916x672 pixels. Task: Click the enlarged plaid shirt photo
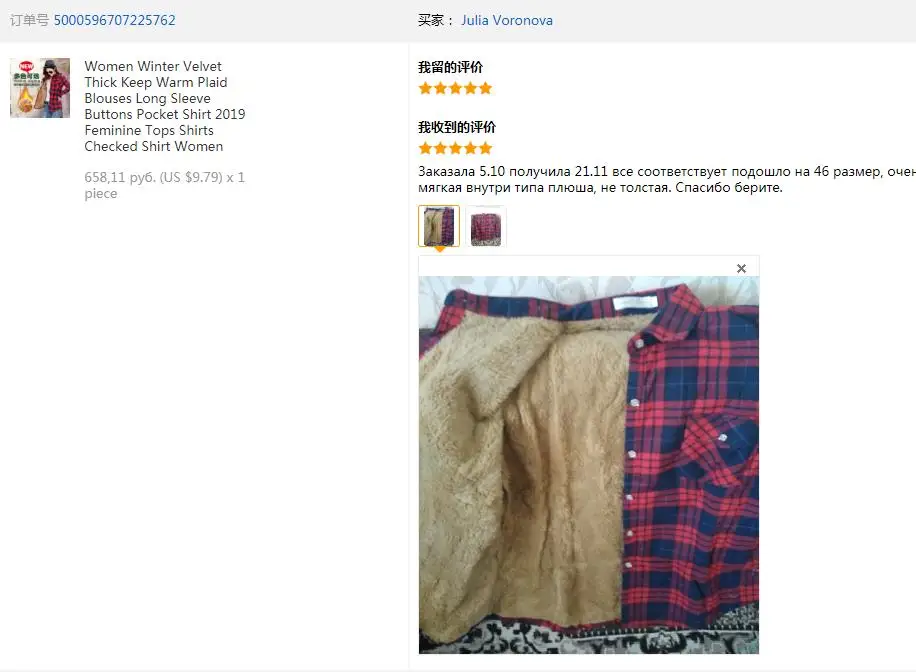coord(589,465)
